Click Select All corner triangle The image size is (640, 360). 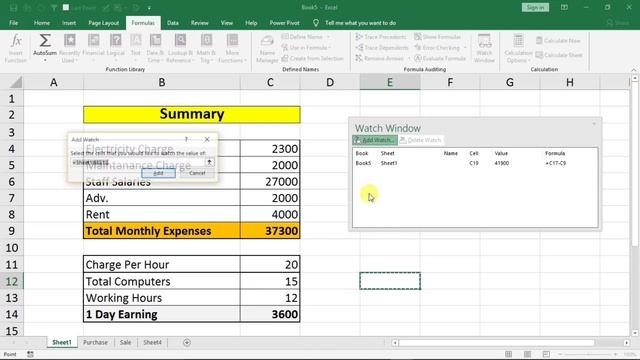coord(16,83)
